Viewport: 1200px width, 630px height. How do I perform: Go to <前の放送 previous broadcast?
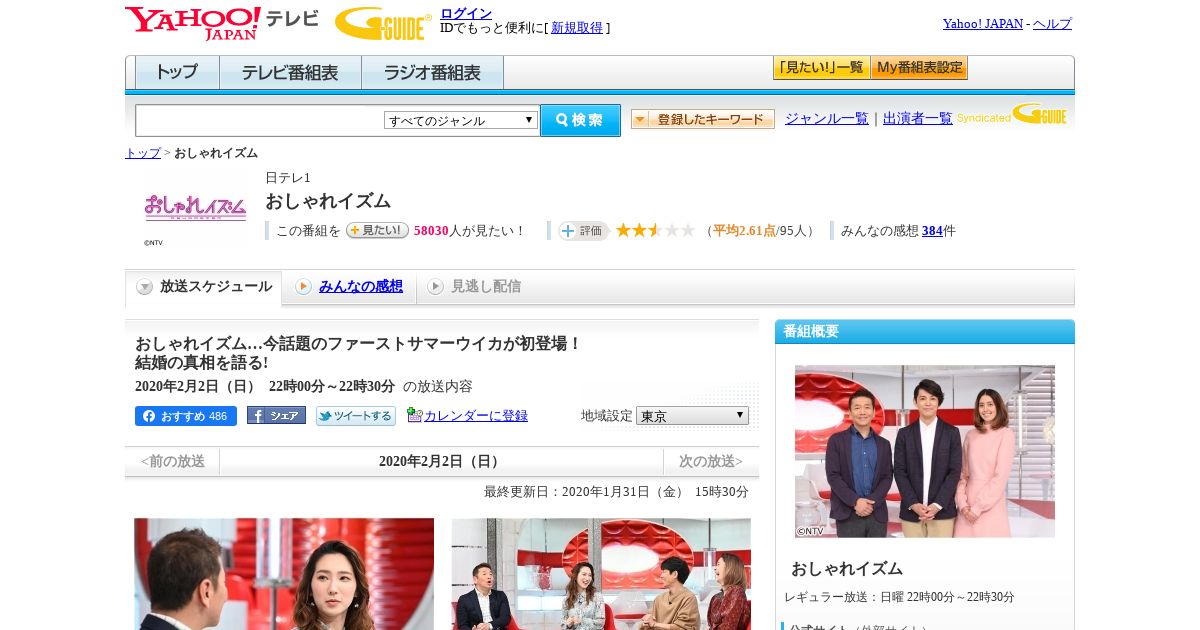pyautogui.click(x=172, y=462)
